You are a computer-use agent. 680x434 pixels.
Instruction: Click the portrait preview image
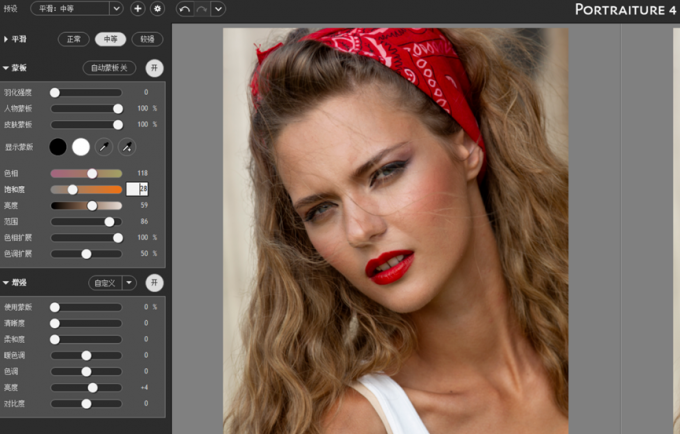tap(396, 231)
